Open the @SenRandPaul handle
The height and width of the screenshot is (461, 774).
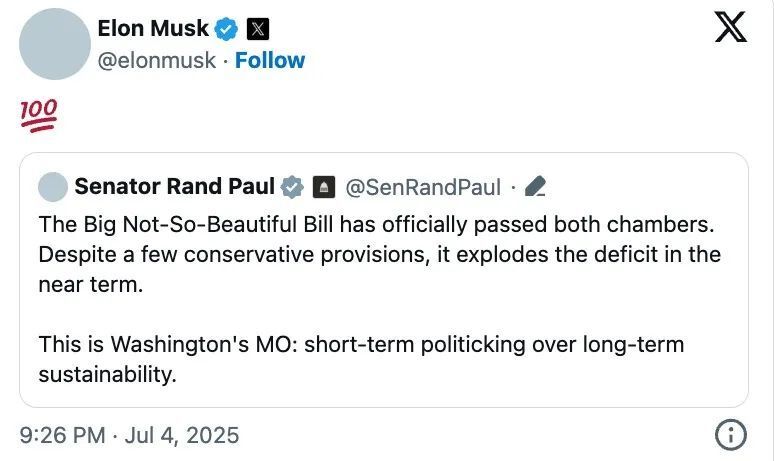point(423,188)
